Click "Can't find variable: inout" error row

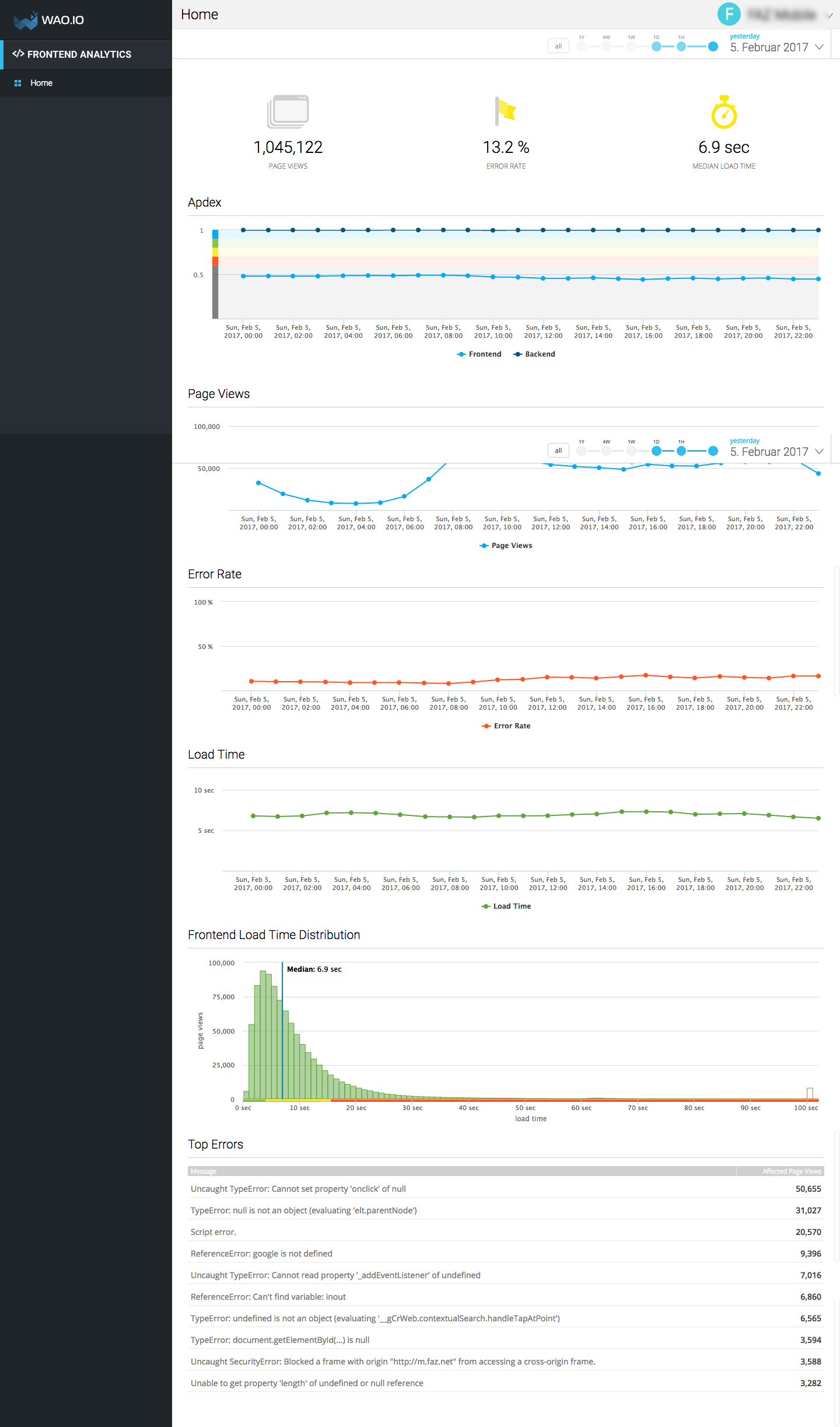click(506, 1297)
